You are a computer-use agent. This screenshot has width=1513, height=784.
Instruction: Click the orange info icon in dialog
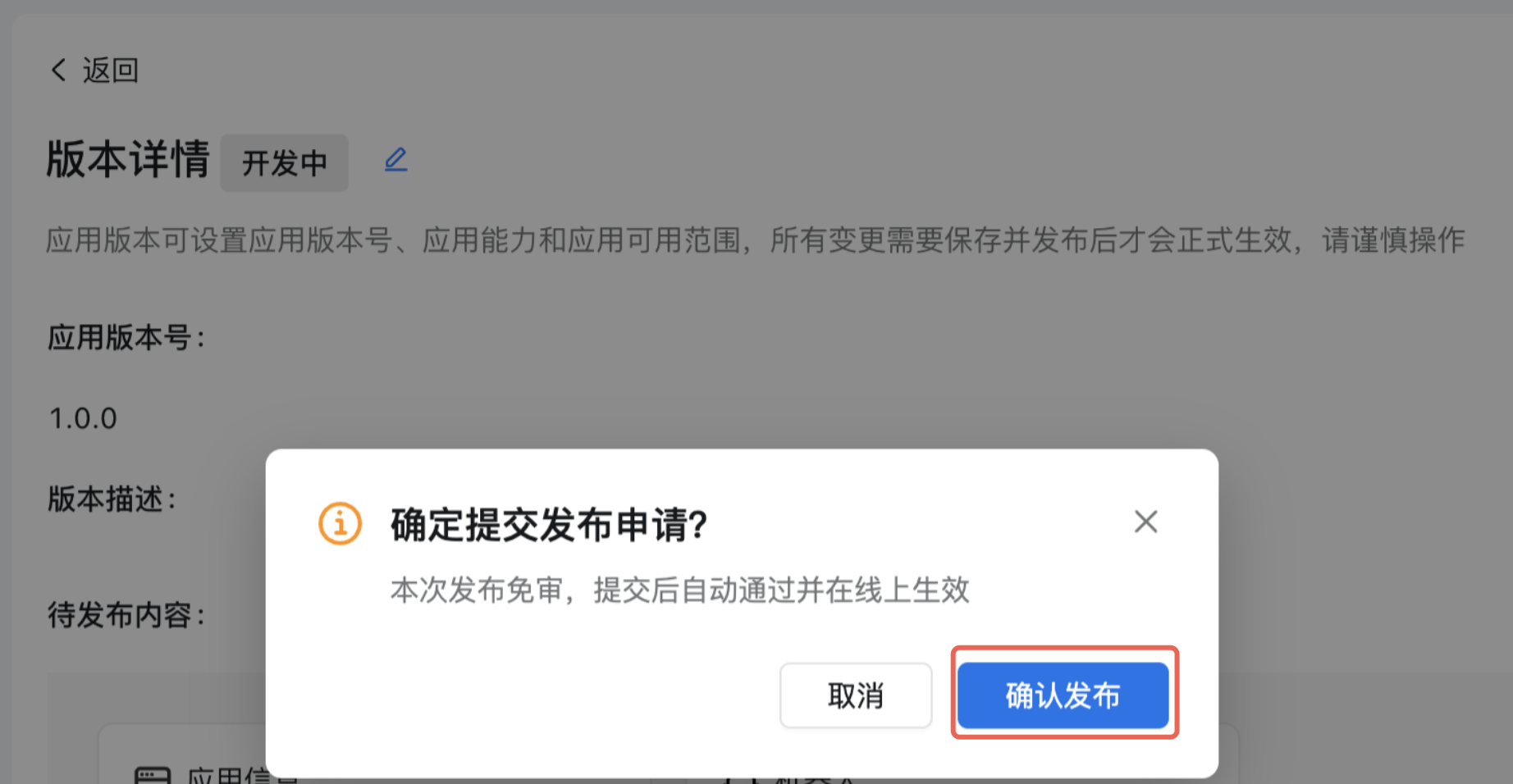pyautogui.click(x=340, y=523)
